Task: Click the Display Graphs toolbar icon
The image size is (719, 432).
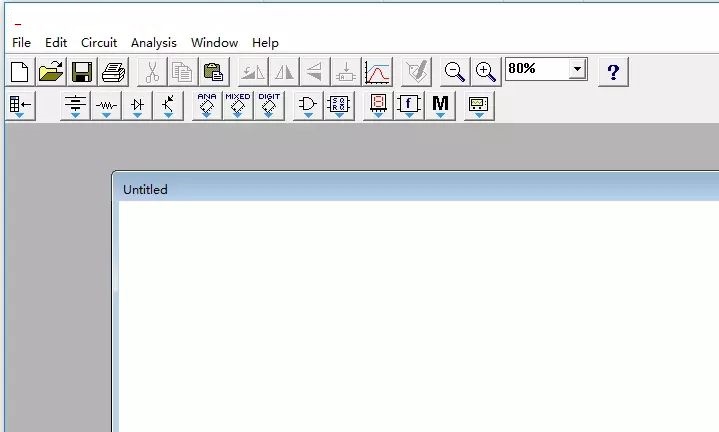Action: (378, 71)
